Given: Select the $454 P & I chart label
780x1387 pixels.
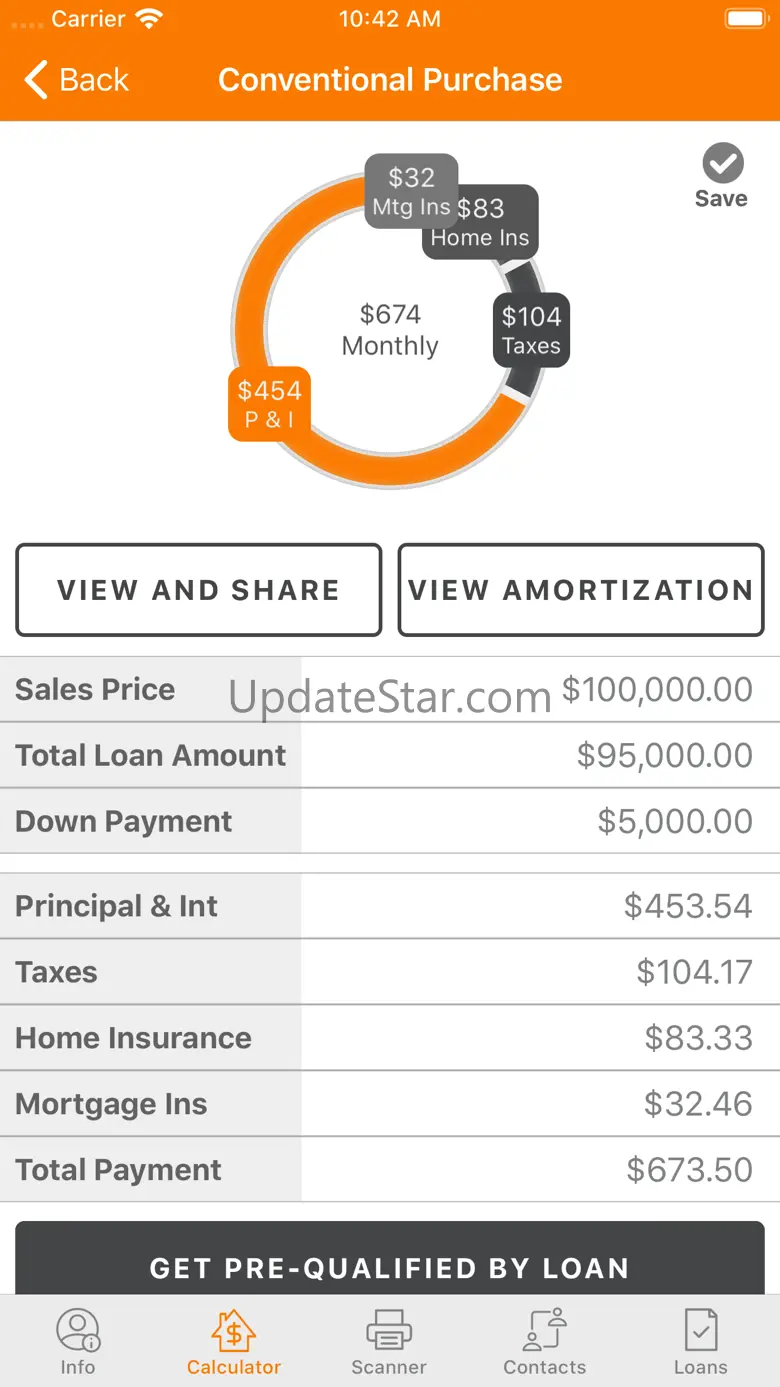Looking at the screenshot, I should (270, 403).
